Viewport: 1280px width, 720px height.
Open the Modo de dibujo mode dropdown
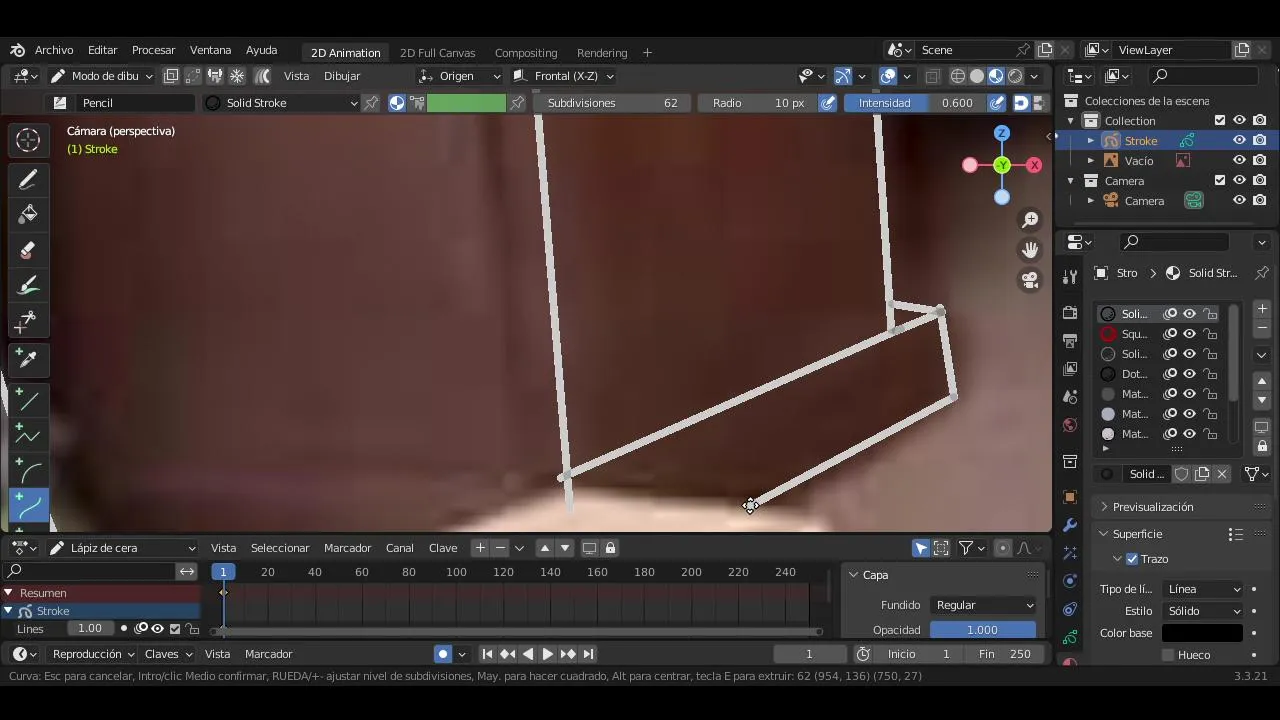click(x=101, y=76)
